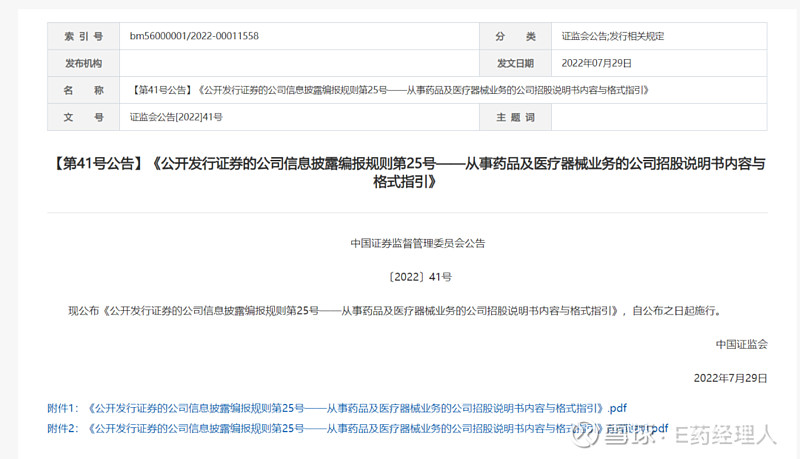The width and height of the screenshot is (800, 459).
Task: Click the 中国证监会 signature text
Action: (x=741, y=344)
